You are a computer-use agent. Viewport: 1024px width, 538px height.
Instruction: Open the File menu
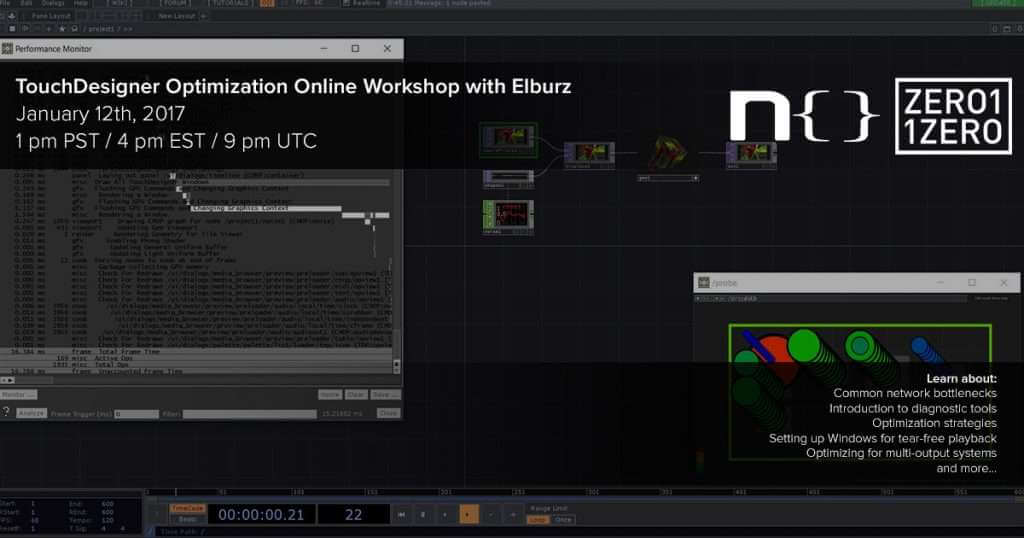7,3
